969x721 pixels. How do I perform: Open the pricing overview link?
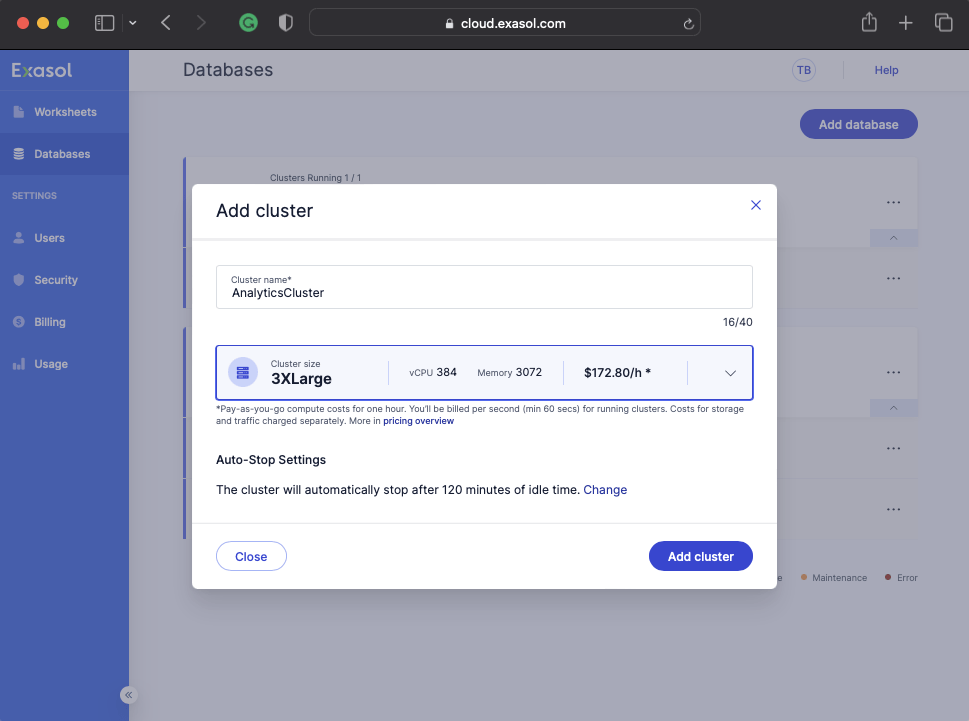[x=418, y=421]
